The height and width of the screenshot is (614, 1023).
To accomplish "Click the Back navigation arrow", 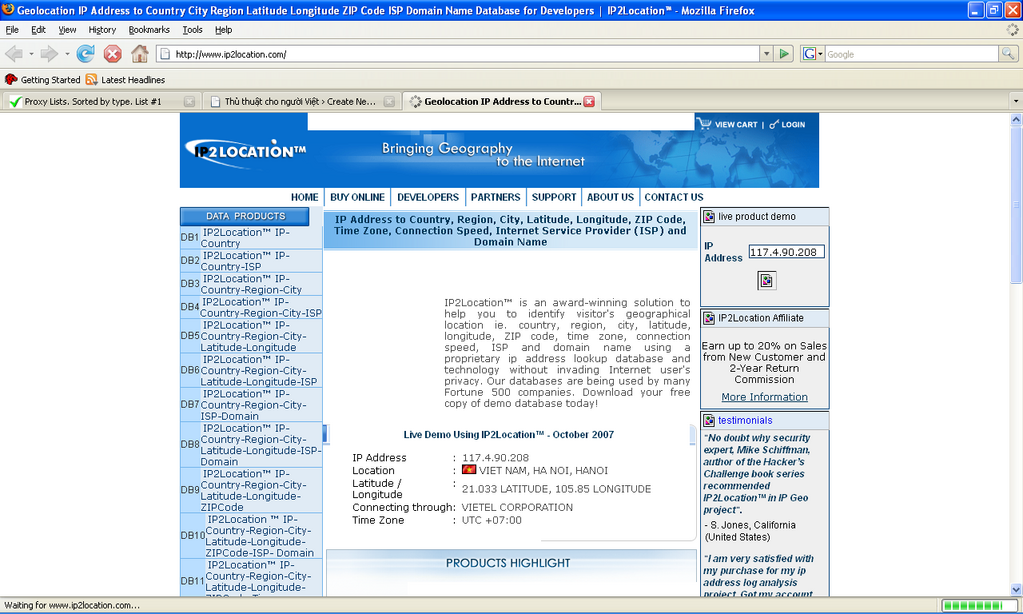I will [x=14, y=54].
